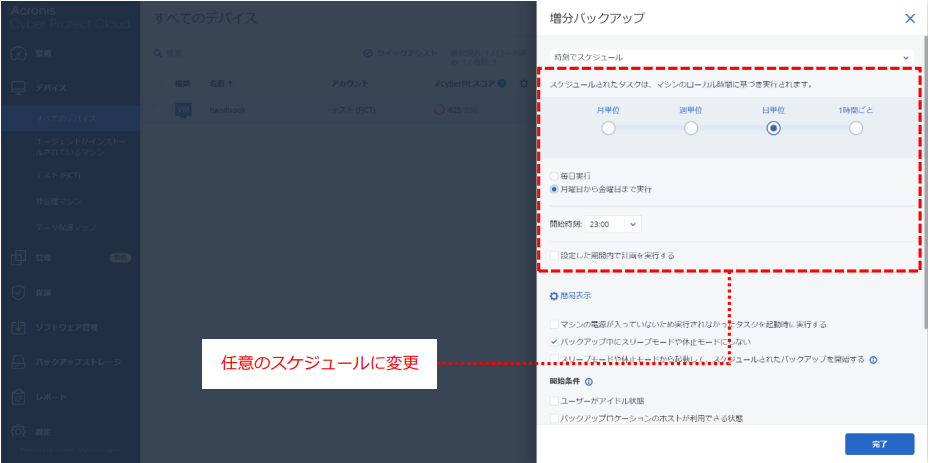This screenshot has width=929, height=463.
Task: Click the gear icon beside 簡易表示
Action: pos(554,296)
